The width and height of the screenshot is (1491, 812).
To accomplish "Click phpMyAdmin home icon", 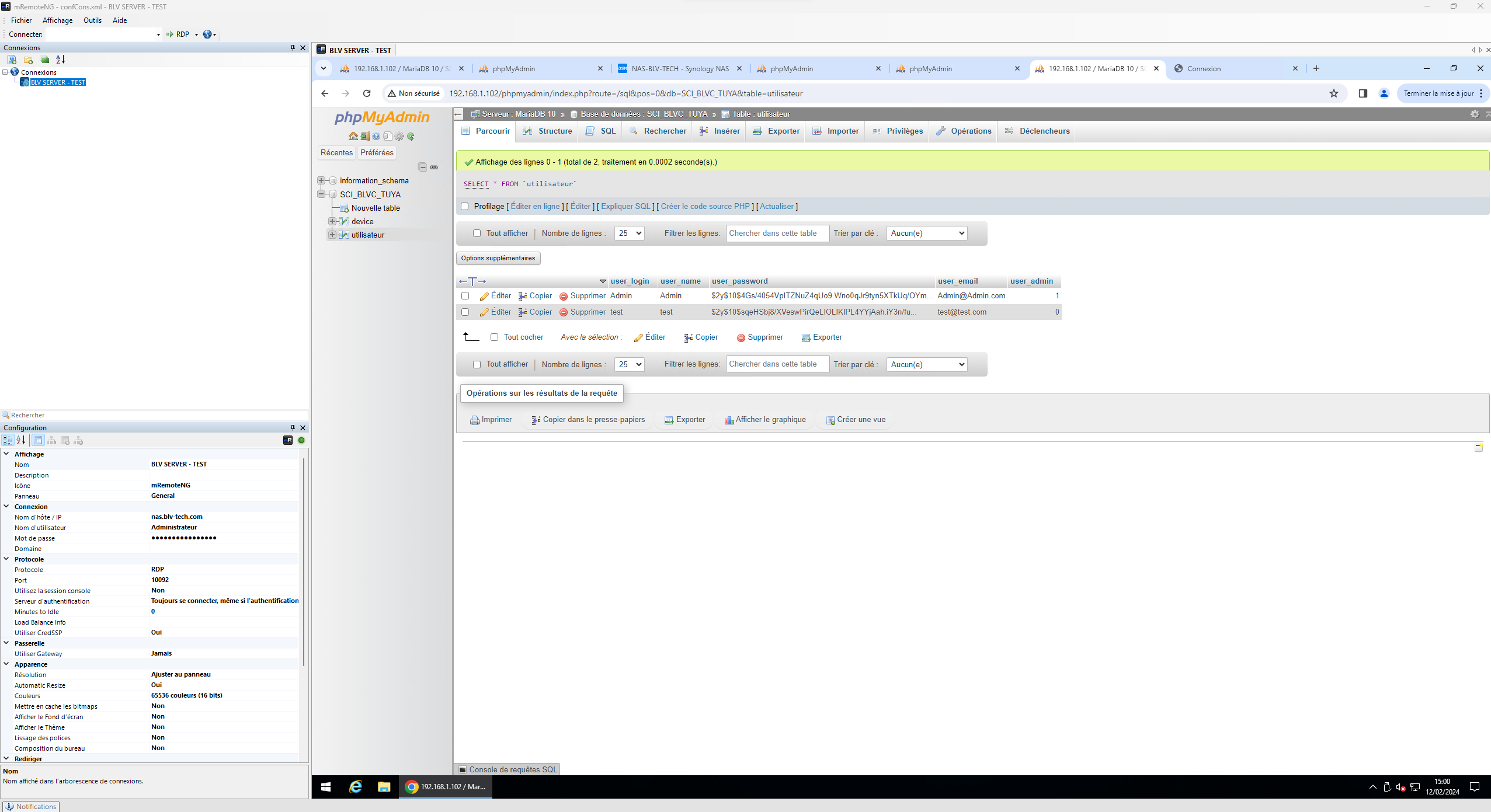I will (353, 137).
